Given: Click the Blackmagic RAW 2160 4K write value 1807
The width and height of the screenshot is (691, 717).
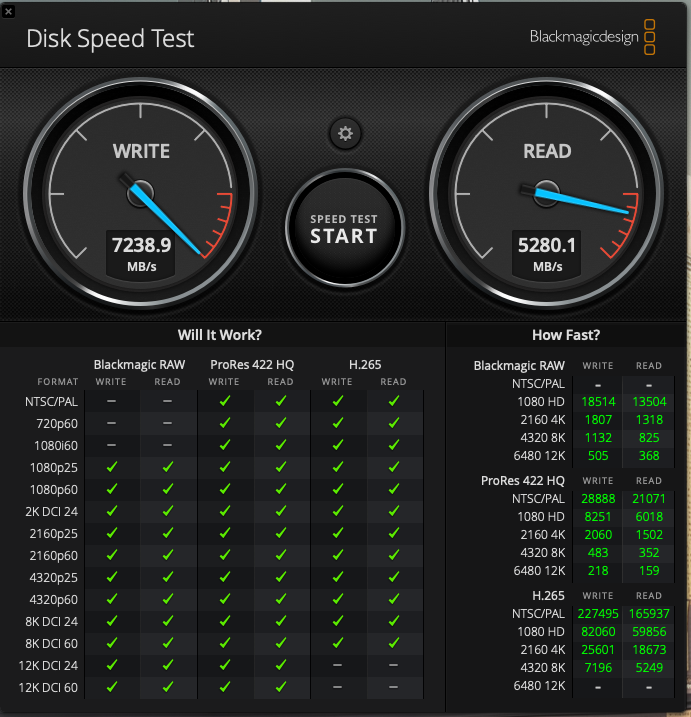Looking at the screenshot, I should (x=598, y=420).
